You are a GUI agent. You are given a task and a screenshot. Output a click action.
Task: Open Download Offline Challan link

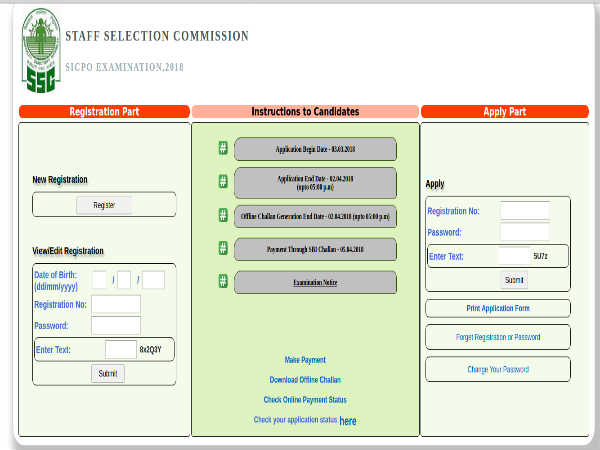pos(305,380)
